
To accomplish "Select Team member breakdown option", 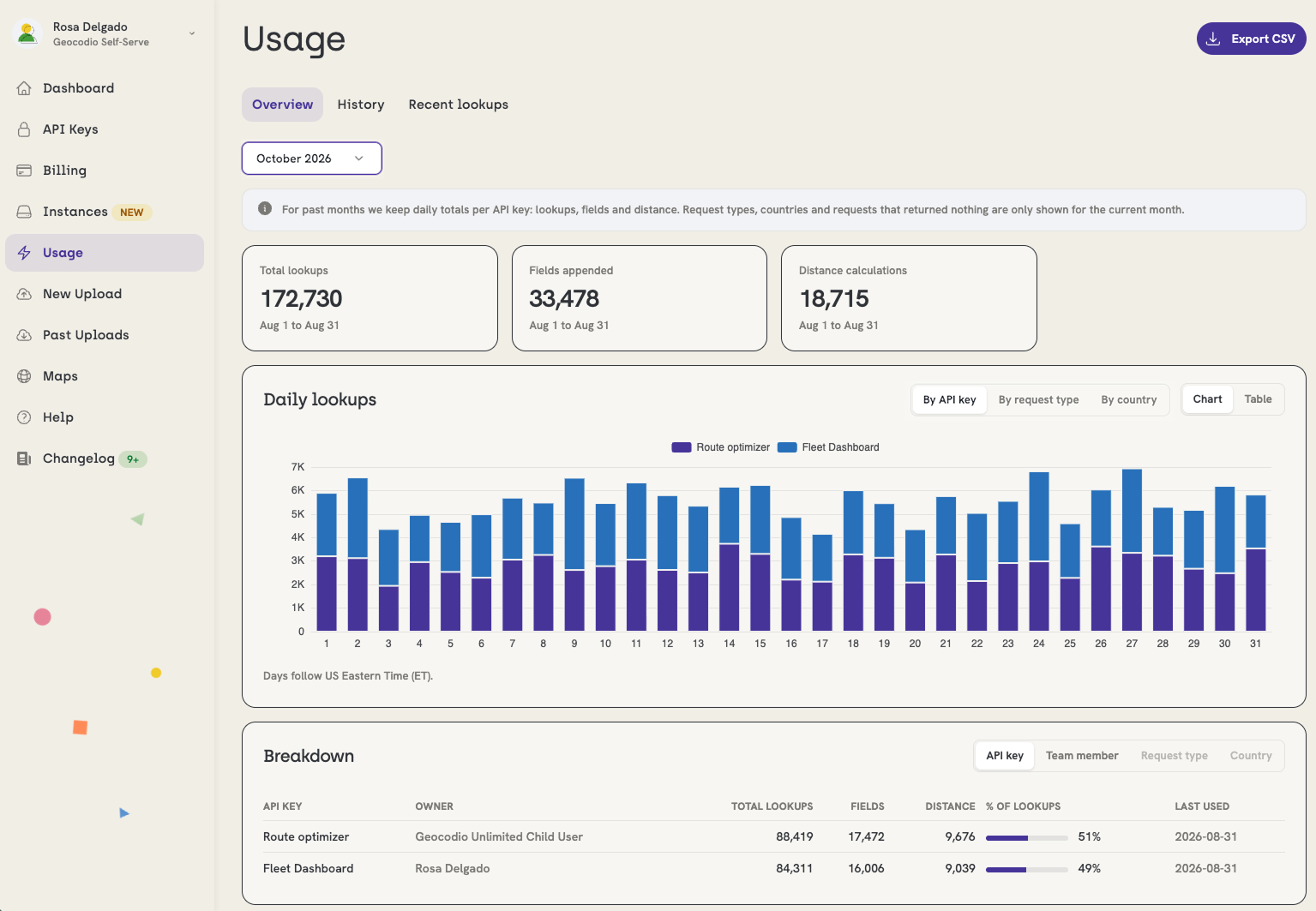I will point(1082,756).
